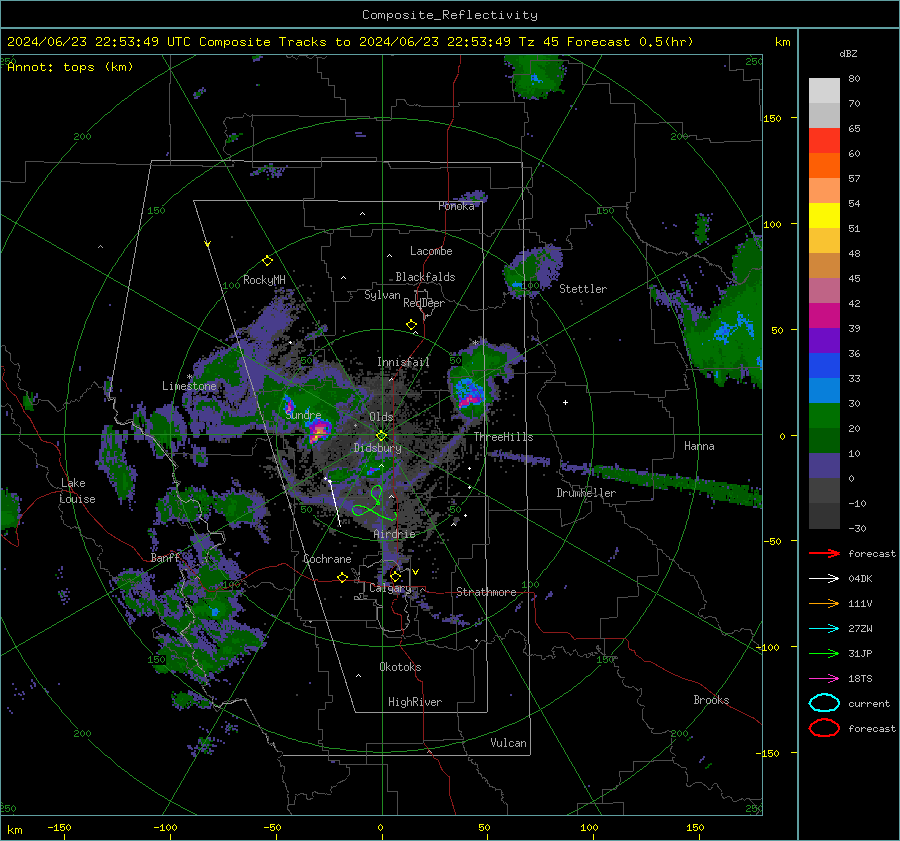Click yellow diamond marker below RedDeer
This screenshot has height=841, width=900.
pos(411,325)
